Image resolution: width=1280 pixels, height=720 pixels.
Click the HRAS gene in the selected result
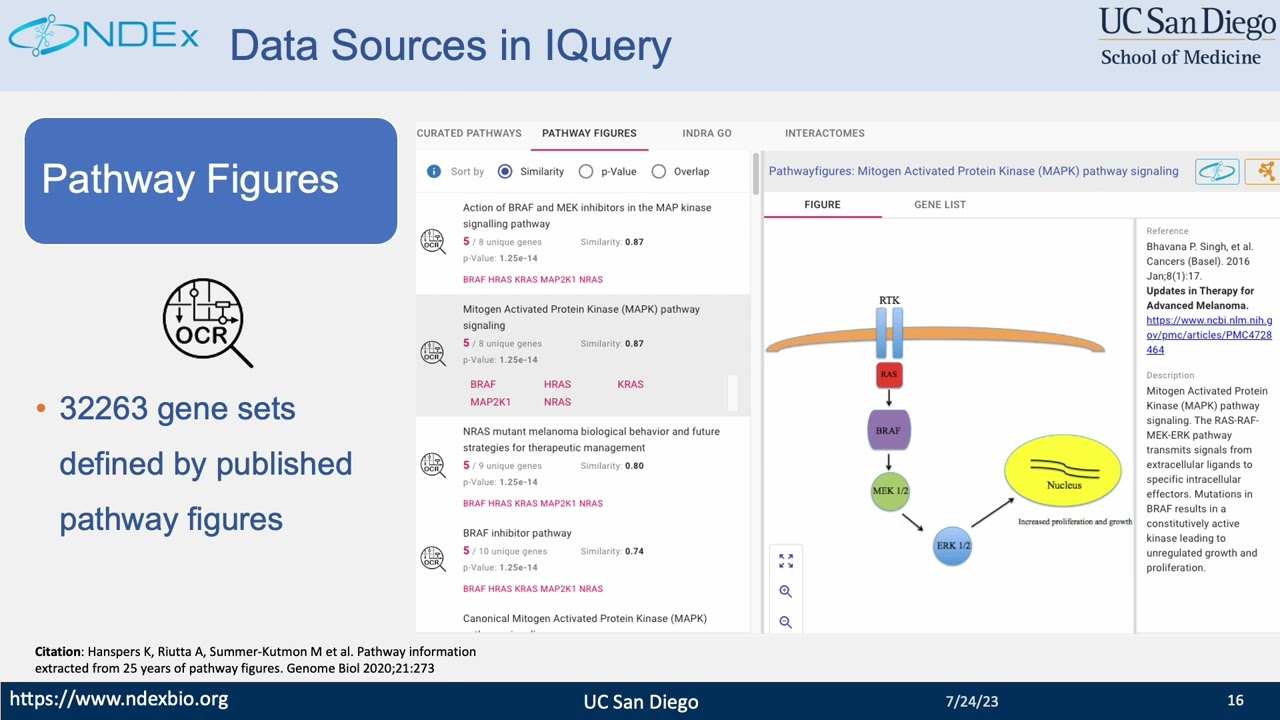tap(557, 384)
